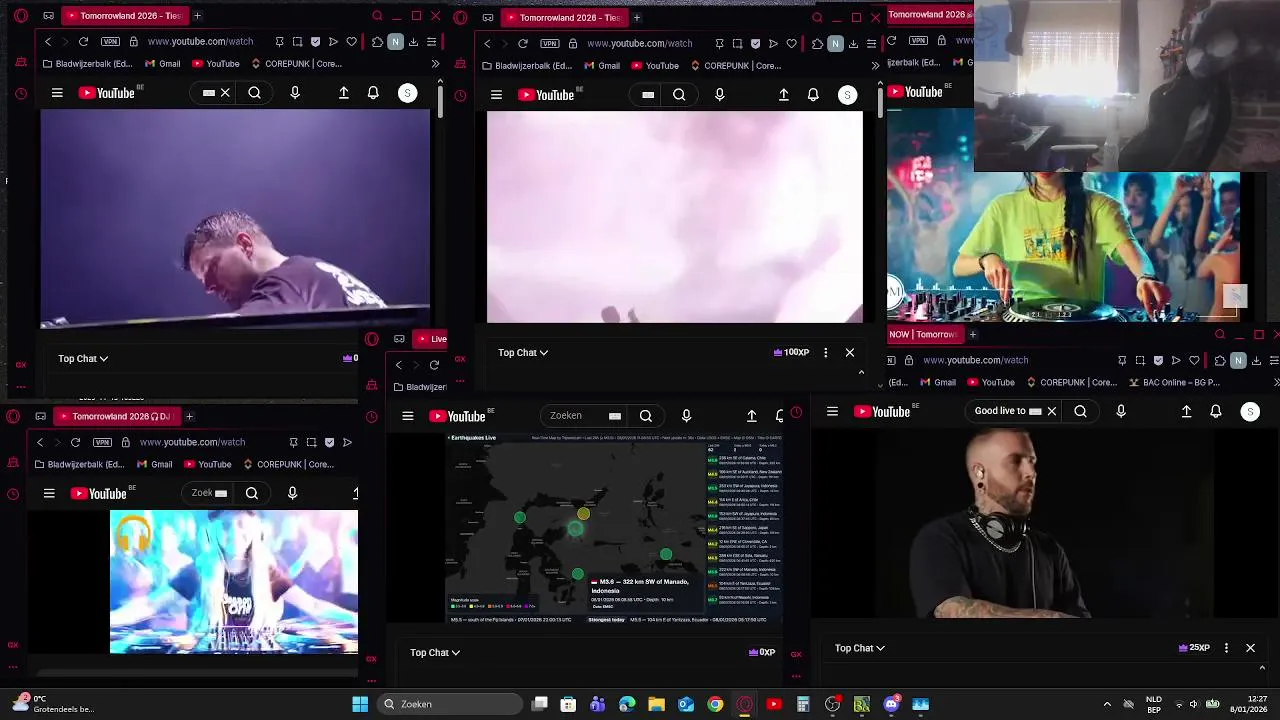
Task: Expand Top Chat dropdown in top-left window
Action: coord(83,358)
